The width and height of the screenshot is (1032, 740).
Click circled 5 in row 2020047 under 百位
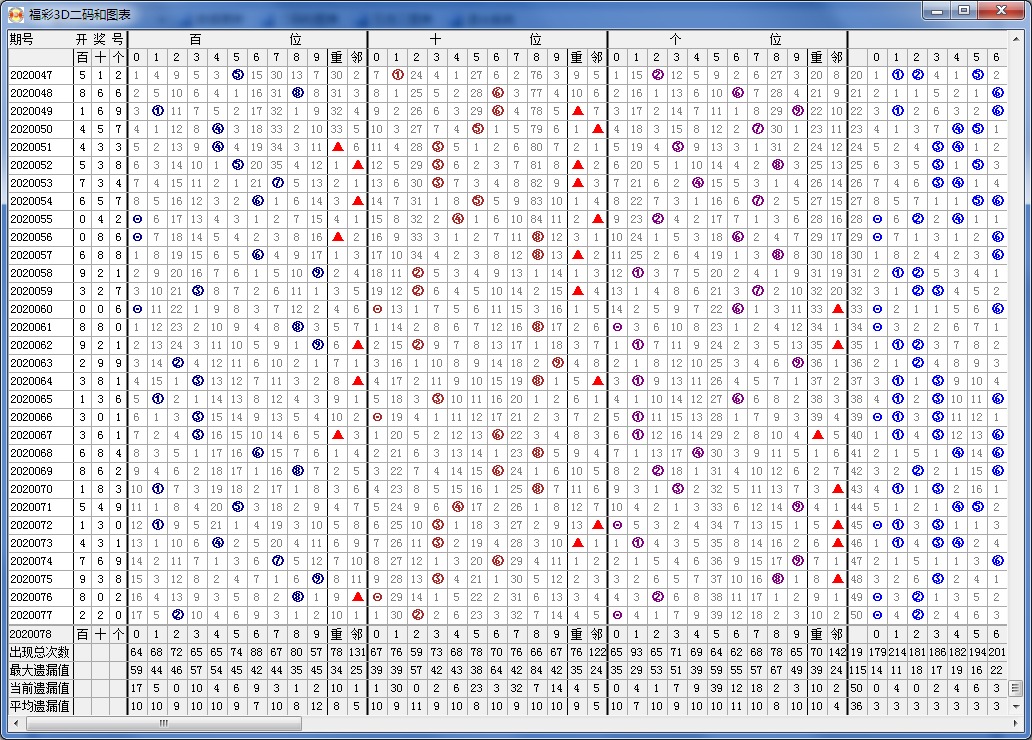tap(237, 75)
